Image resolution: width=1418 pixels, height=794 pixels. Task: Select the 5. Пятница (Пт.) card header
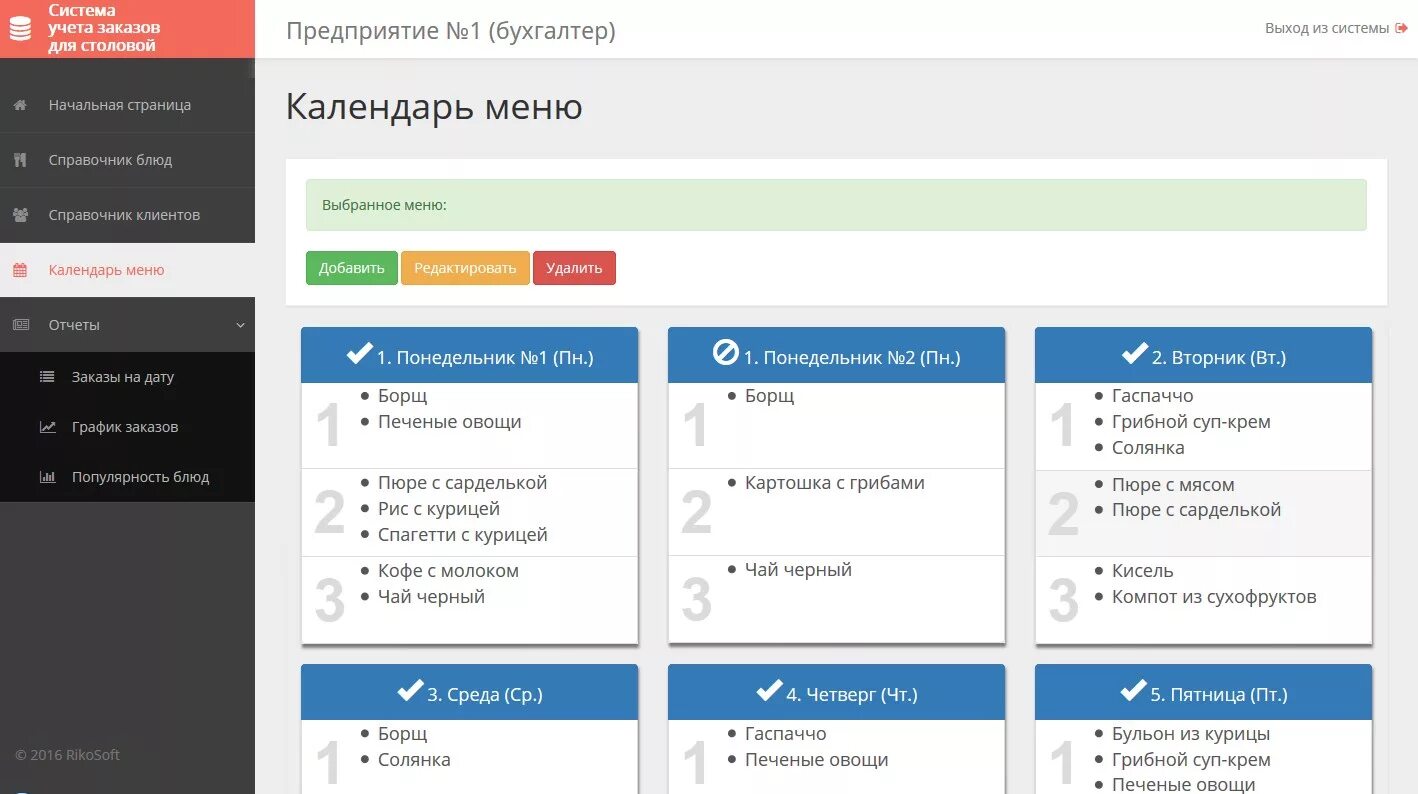[x=1203, y=692]
